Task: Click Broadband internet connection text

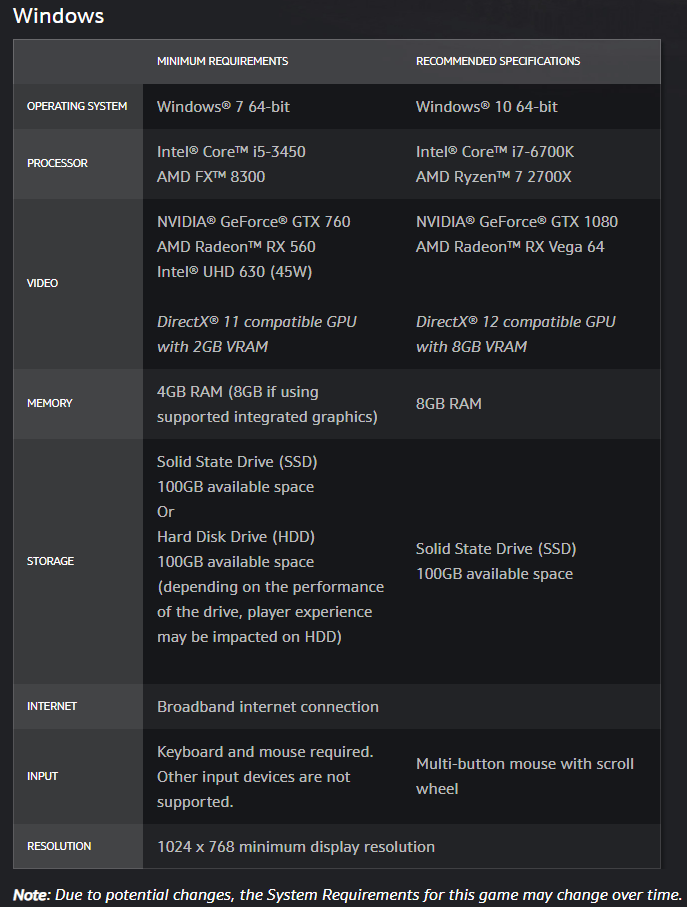Action: tap(268, 707)
